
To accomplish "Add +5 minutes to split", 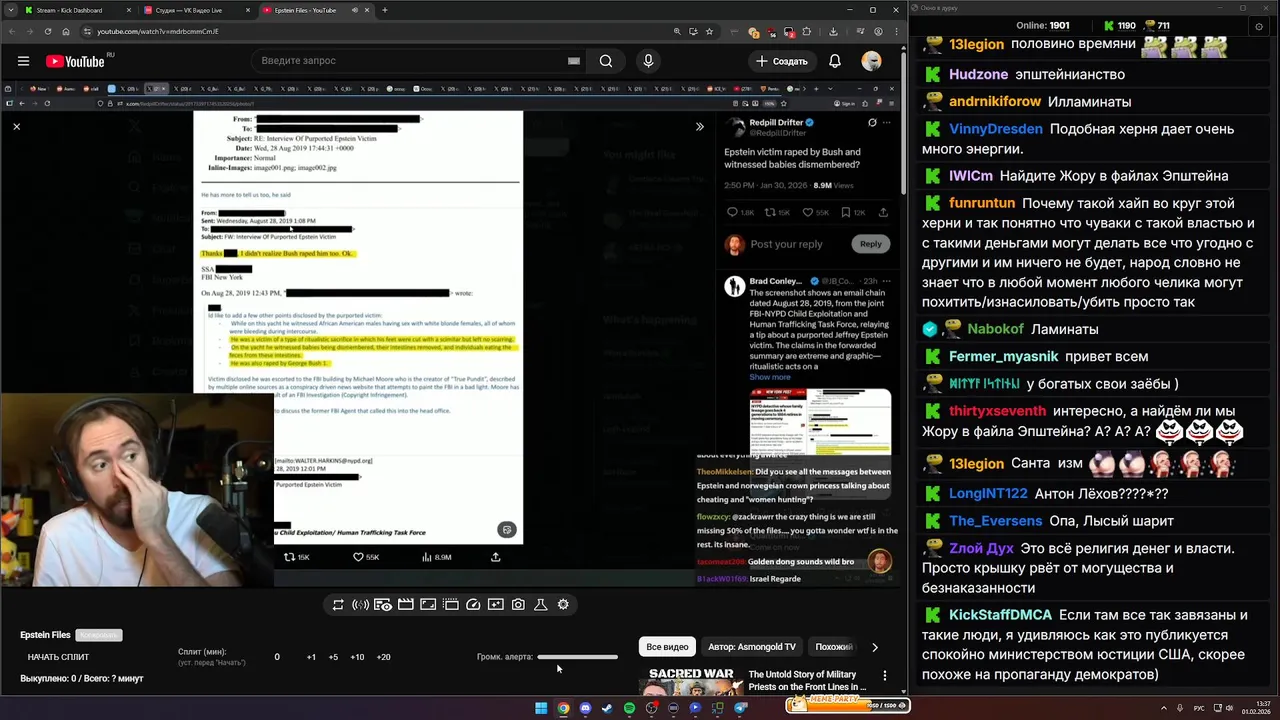I will click(x=333, y=657).
